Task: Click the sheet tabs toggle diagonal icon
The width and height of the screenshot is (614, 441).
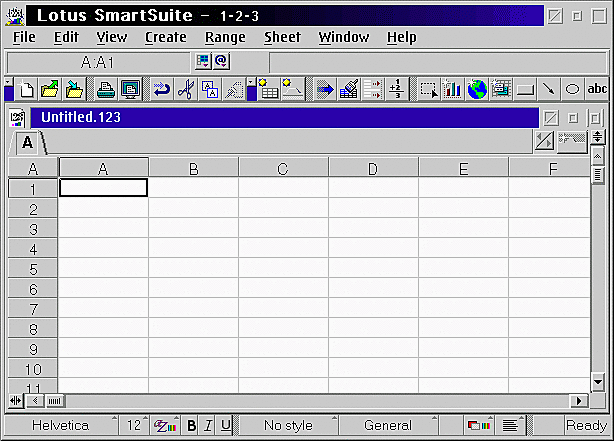Action: (x=544, y=141)
